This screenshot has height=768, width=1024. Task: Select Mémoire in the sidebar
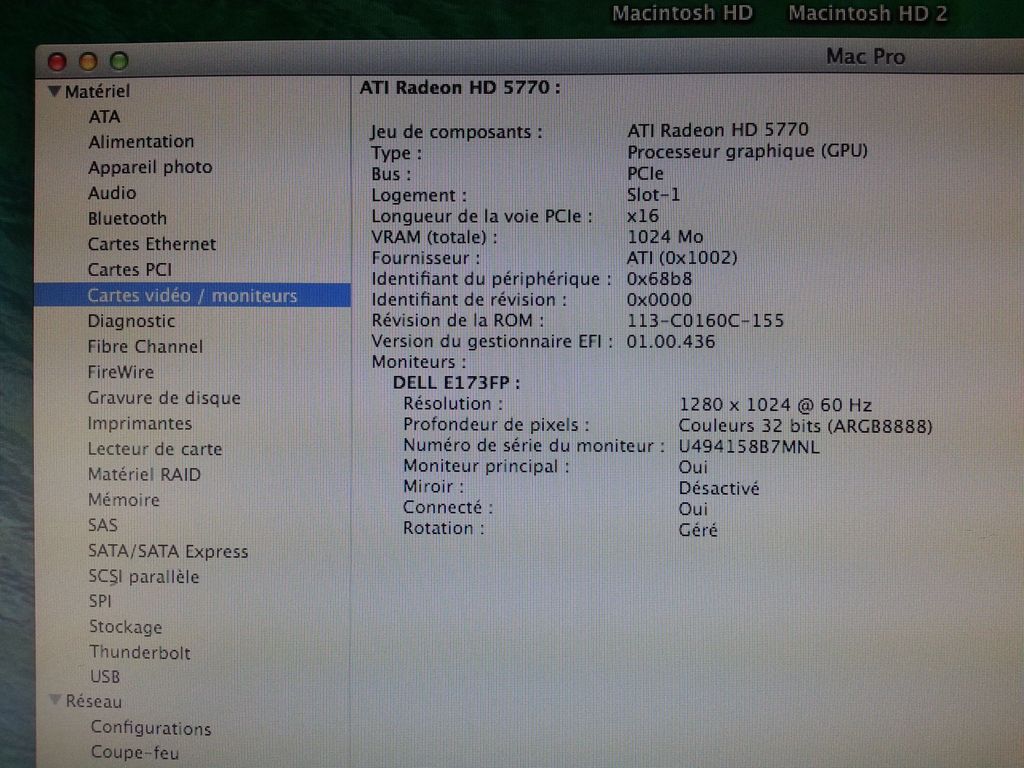124,500
